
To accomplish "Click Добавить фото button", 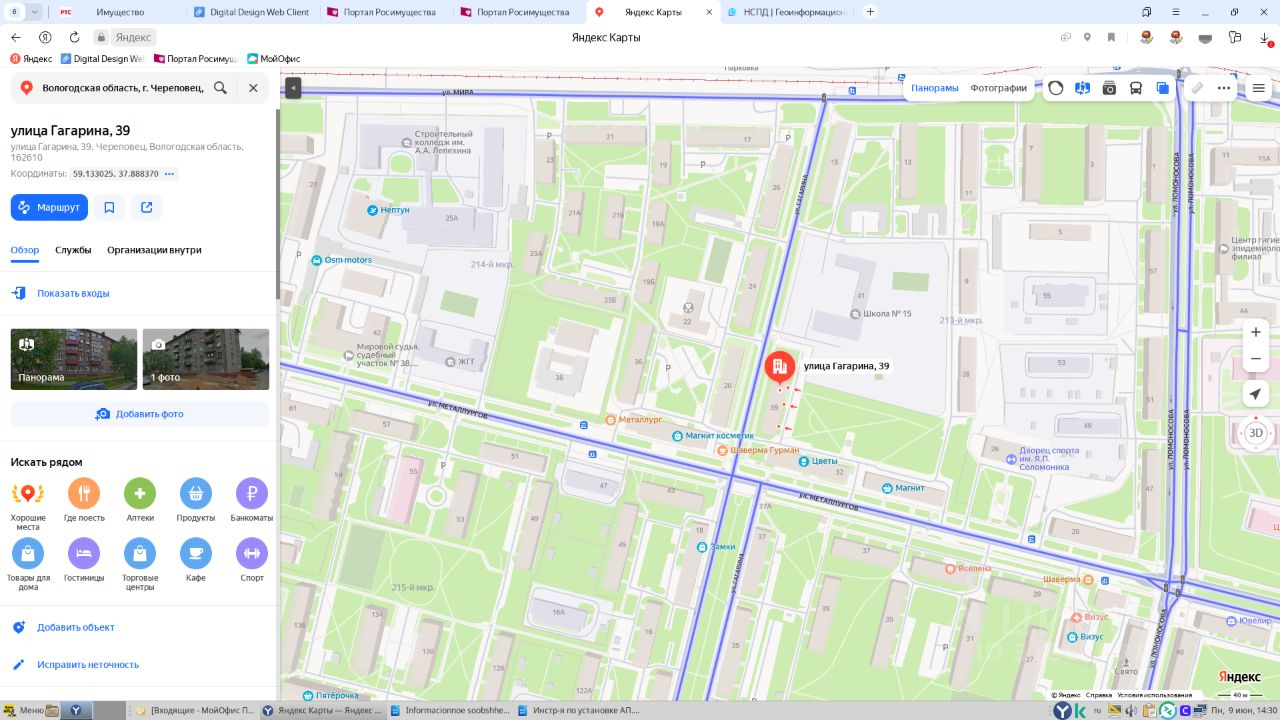I will click(x=140, y=414).
